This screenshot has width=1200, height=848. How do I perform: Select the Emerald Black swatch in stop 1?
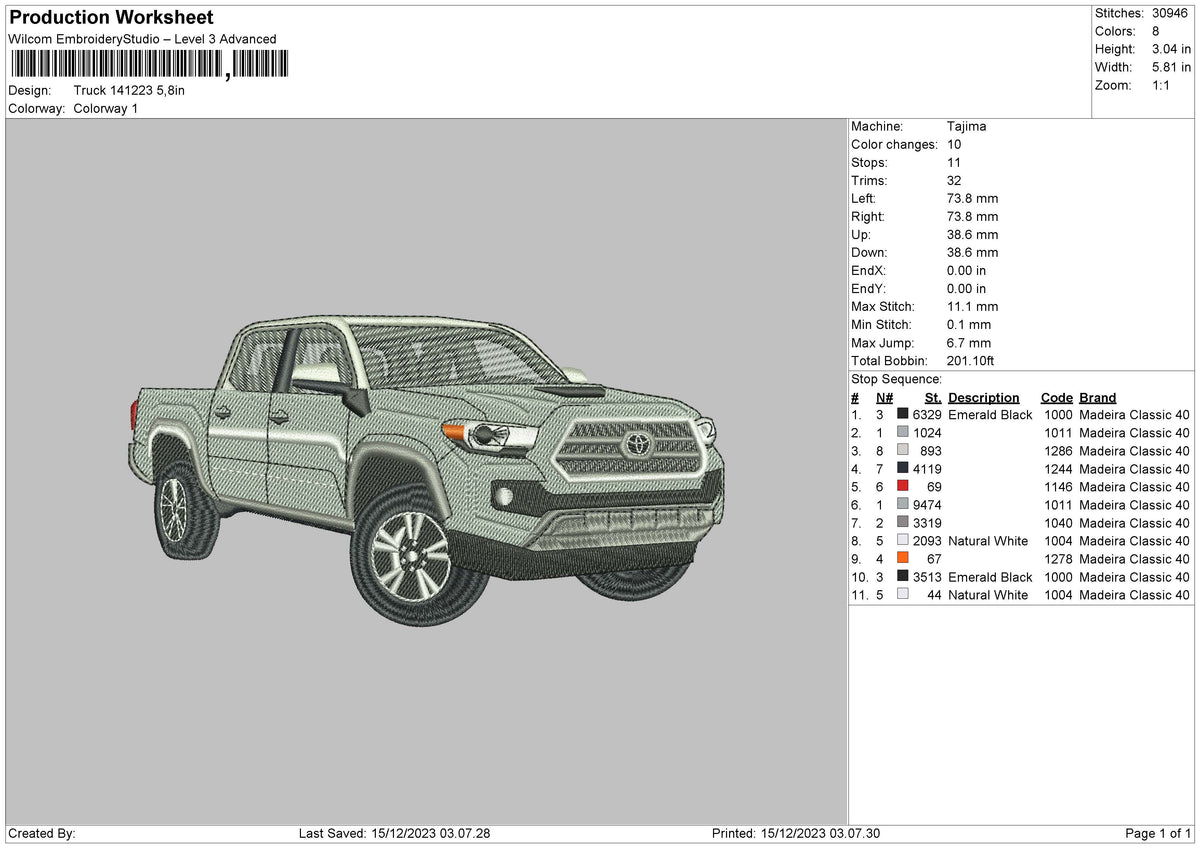[903, 415]
